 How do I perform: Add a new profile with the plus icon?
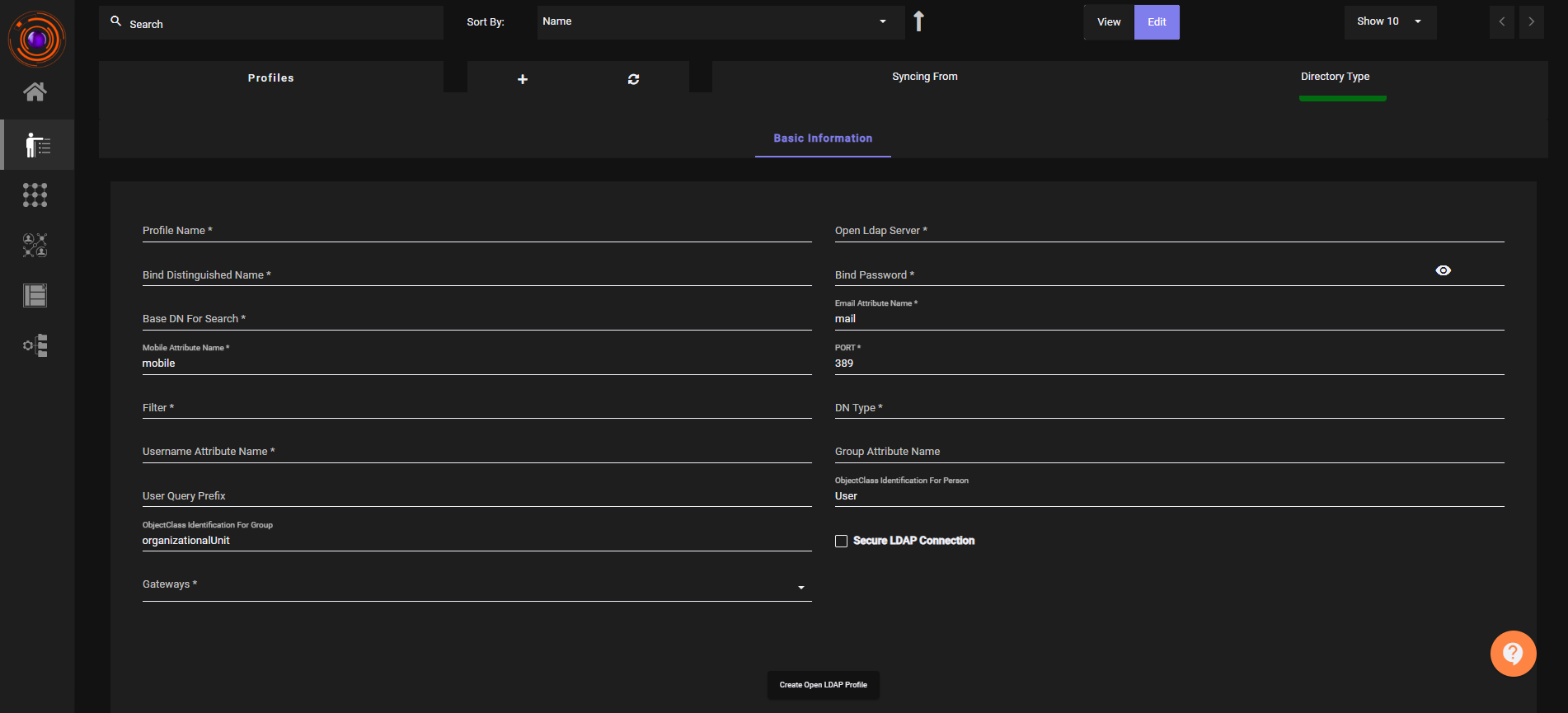523,79
